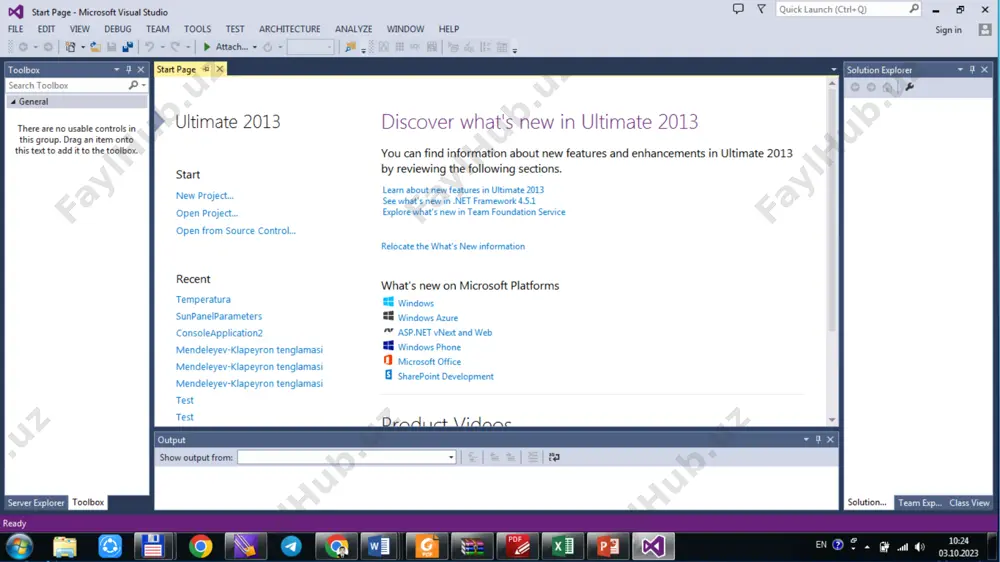This screenshot has height=562, width=1000.
Task: Click the Solution Explorer Properties wrench icon
Action: click(909, 87)
